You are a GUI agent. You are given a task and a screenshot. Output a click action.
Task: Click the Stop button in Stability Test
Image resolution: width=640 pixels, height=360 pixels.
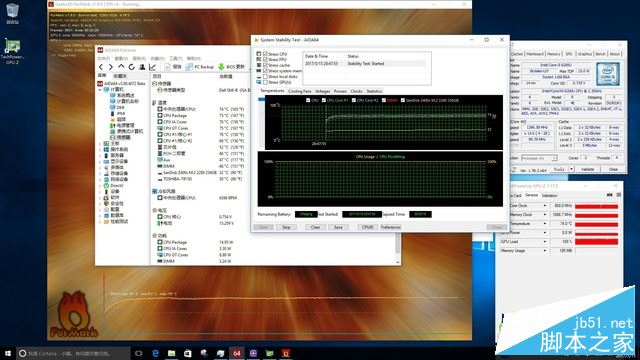tap(286, 227)
